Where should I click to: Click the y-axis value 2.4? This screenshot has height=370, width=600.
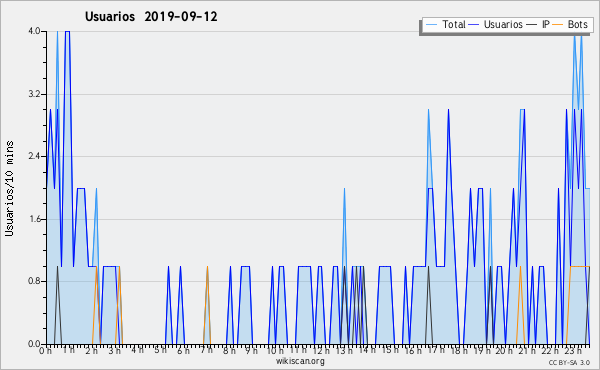coord(34,156)
